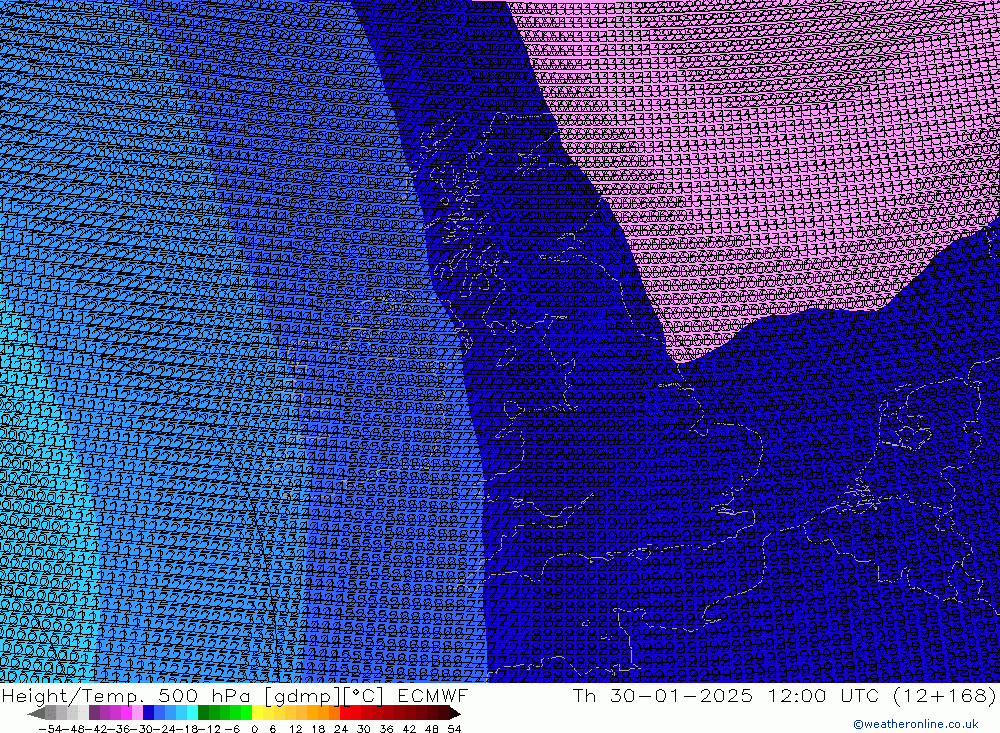The image size is (1000, 733).
Task: Click the '12:00 UTC' time text
Action: [823, 695]
